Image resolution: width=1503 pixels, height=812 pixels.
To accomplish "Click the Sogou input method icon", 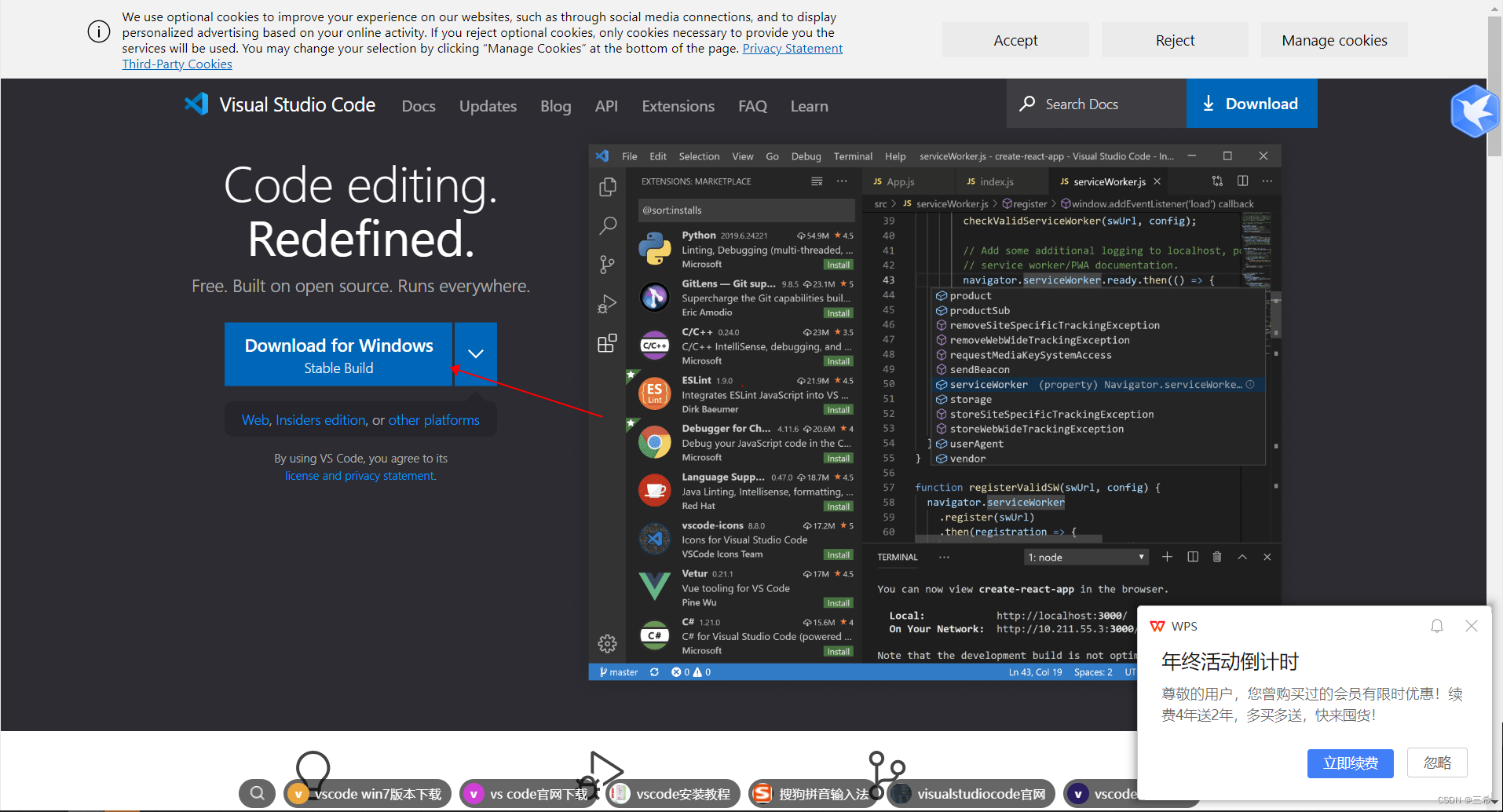I will tap(762, 794).
